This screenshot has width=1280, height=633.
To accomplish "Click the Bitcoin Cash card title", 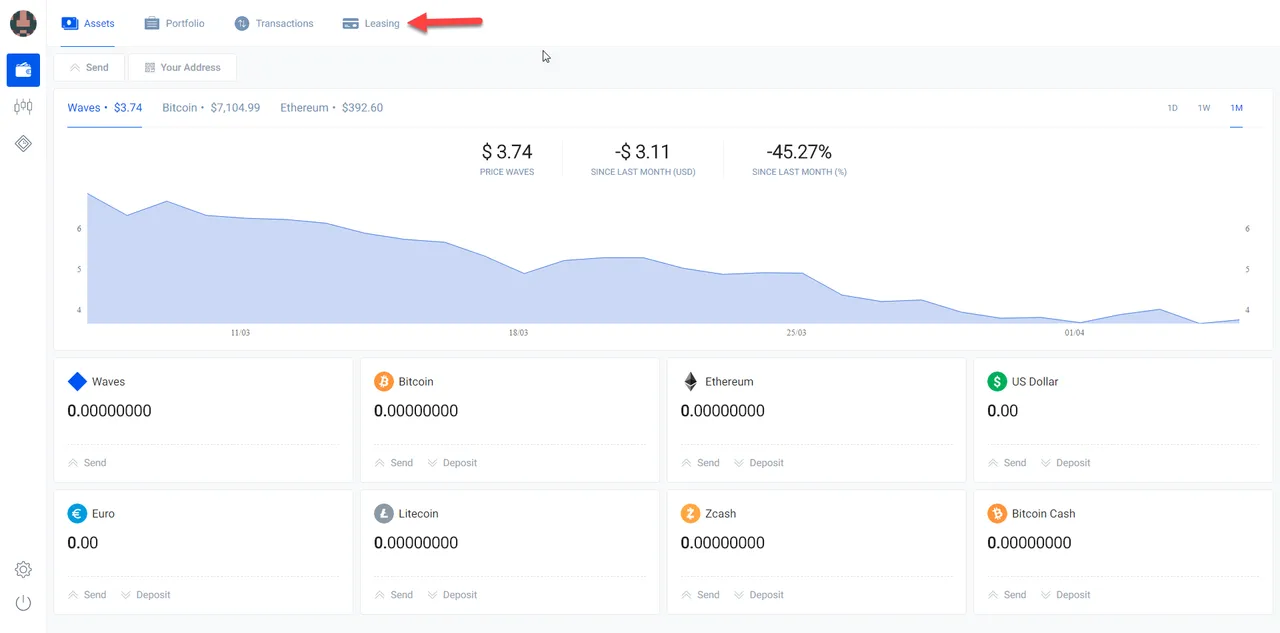I will [x=1043, y=514].
